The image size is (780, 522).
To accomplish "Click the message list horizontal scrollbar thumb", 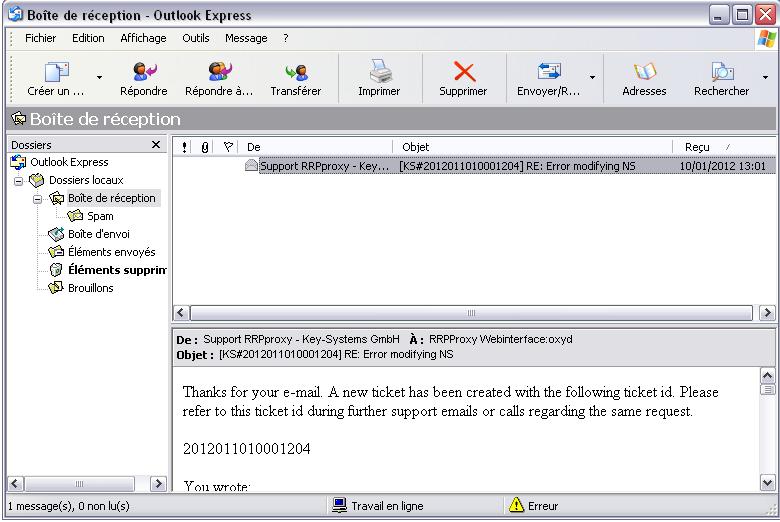I will 471,313.
